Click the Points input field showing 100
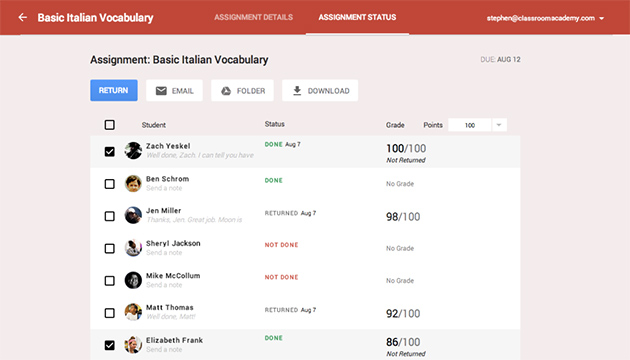This screenshot has height=360, width=630. (470, 125)
